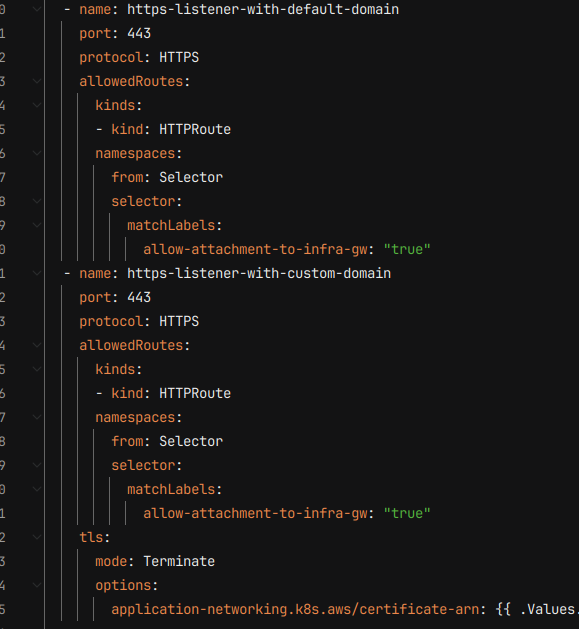
Task: Fold matchLabels in the default-domain listener
Action: 37,225
